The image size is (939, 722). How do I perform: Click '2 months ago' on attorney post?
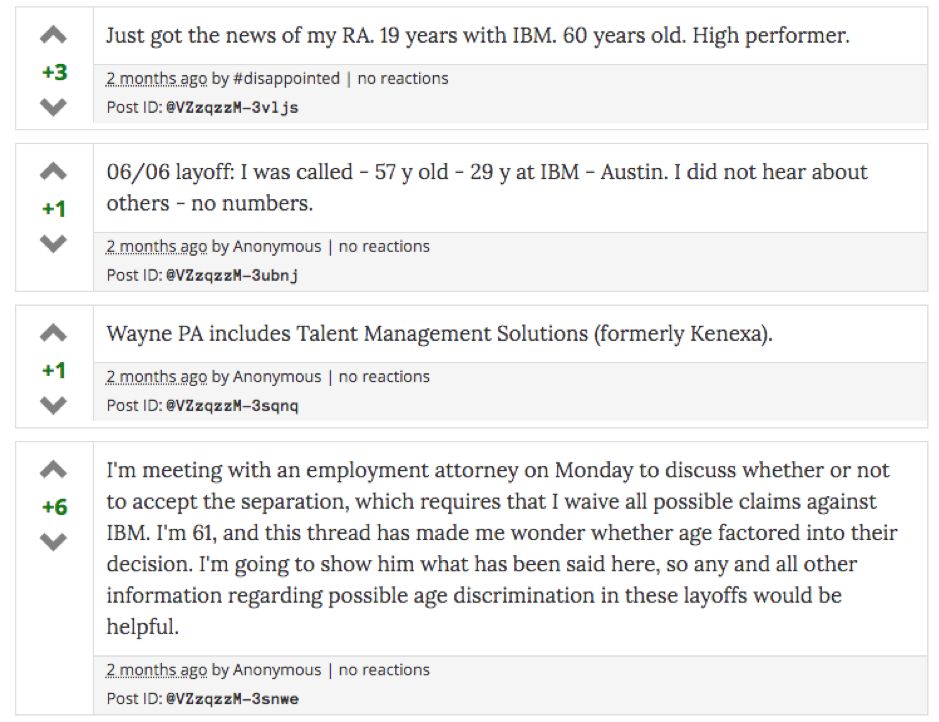click(x=156, y=670)
